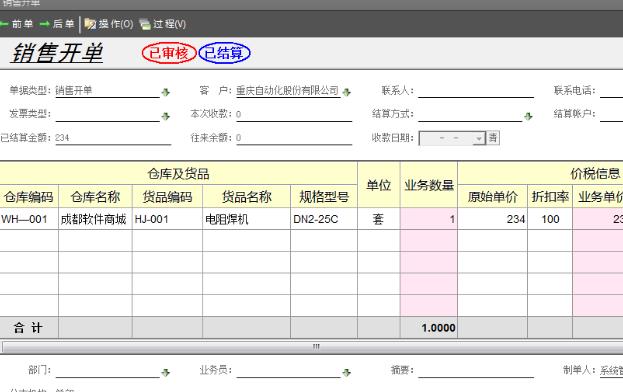Screen dimensions: 623x392
Task: Open 单据类型 lookup arrow
Action: [166, 93]
